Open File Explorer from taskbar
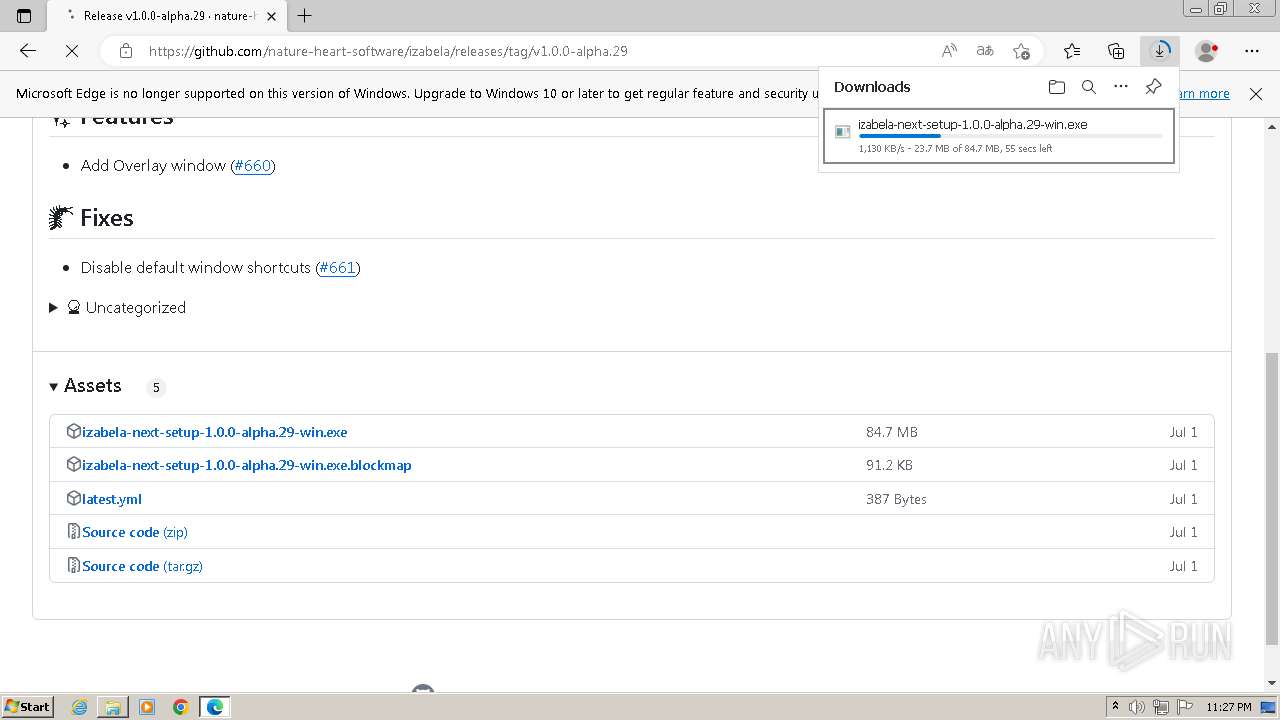 [113, 707]
